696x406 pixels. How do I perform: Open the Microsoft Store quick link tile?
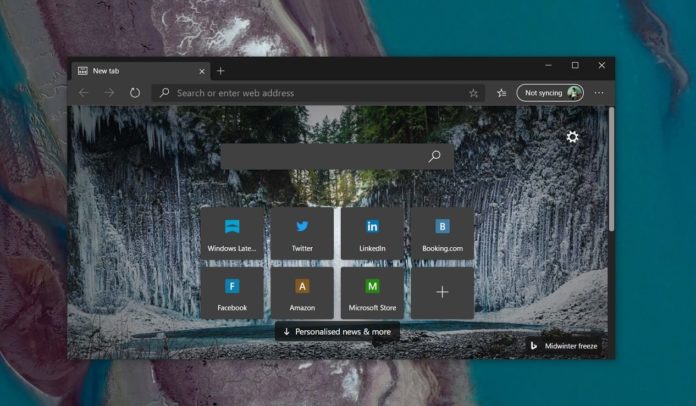click(x=372, y=292)
